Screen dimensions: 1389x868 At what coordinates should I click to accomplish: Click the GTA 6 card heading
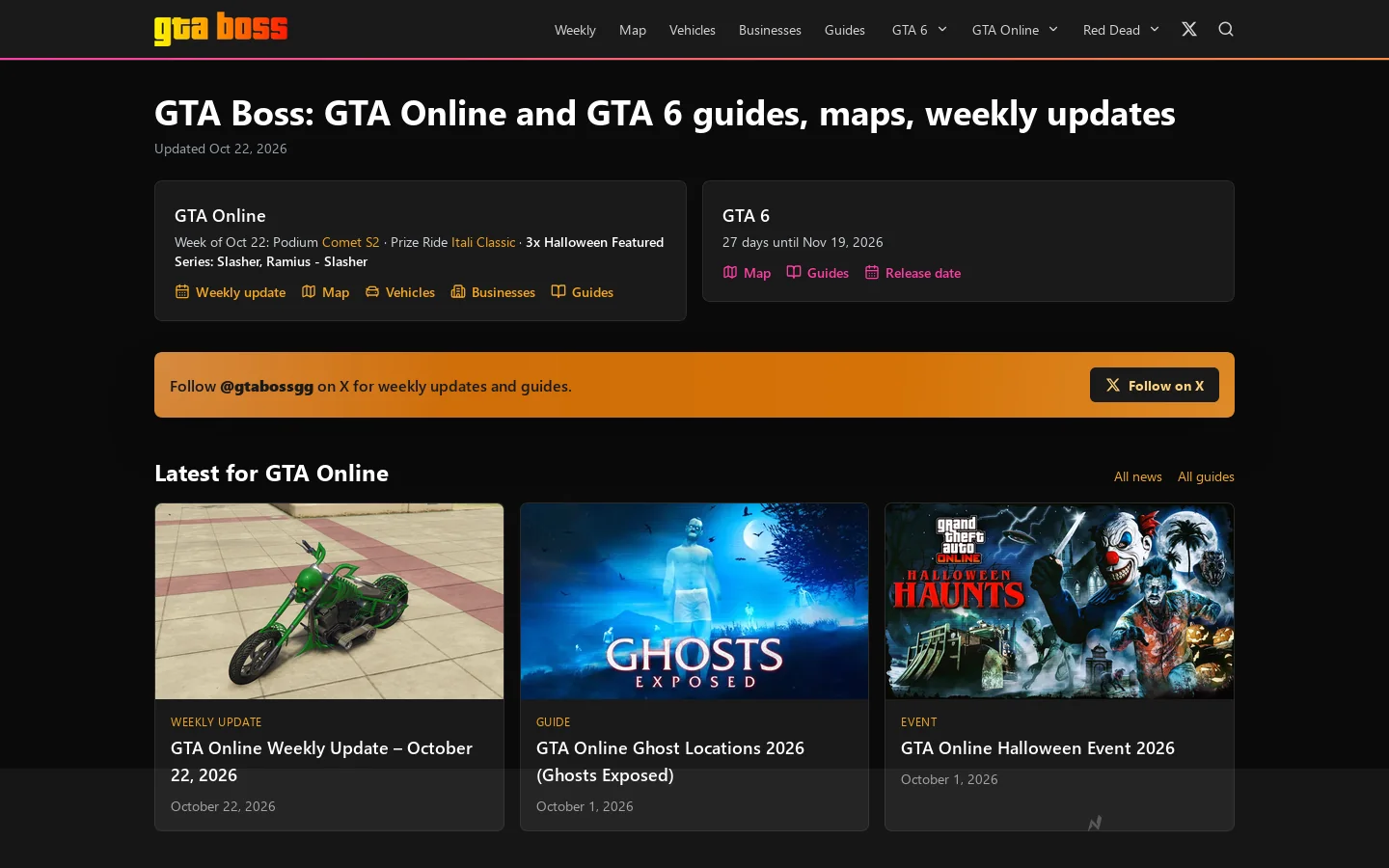click(x=746, y=216)
